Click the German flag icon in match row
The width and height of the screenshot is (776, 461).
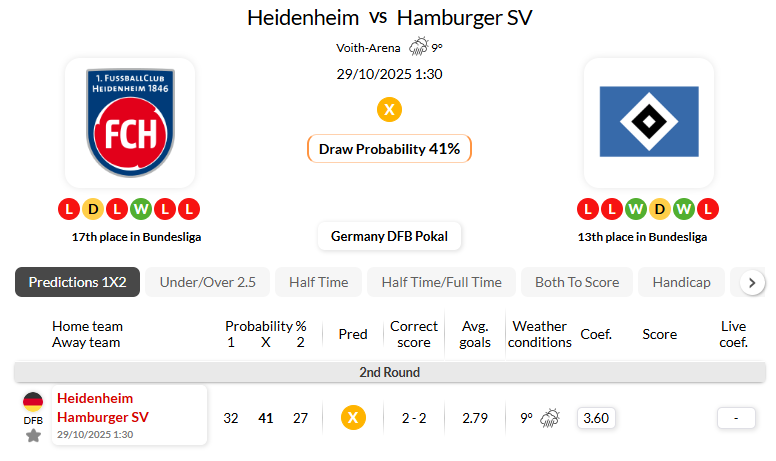coord(33,402)
